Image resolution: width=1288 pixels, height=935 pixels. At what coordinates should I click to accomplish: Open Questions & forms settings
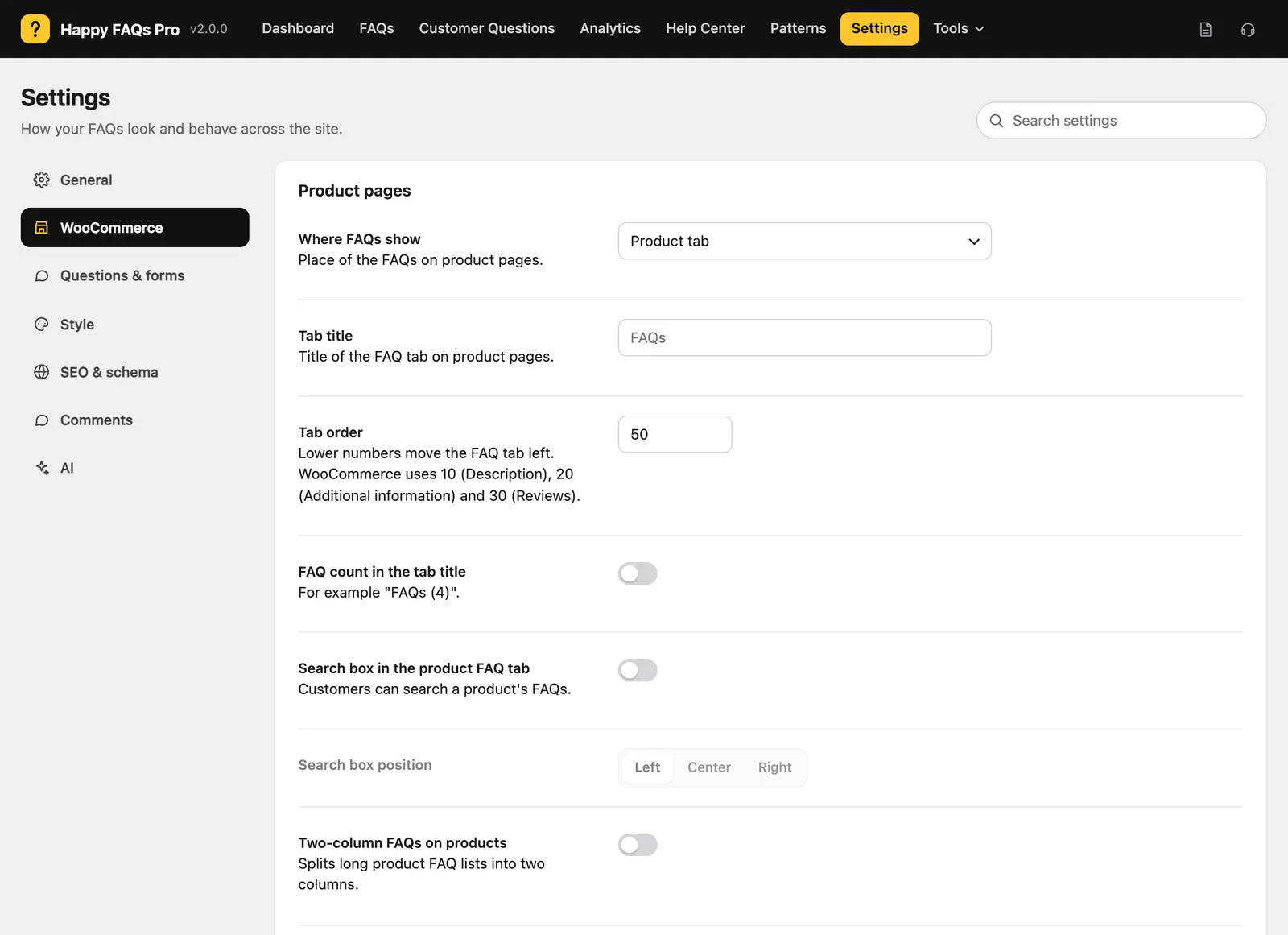135,276
